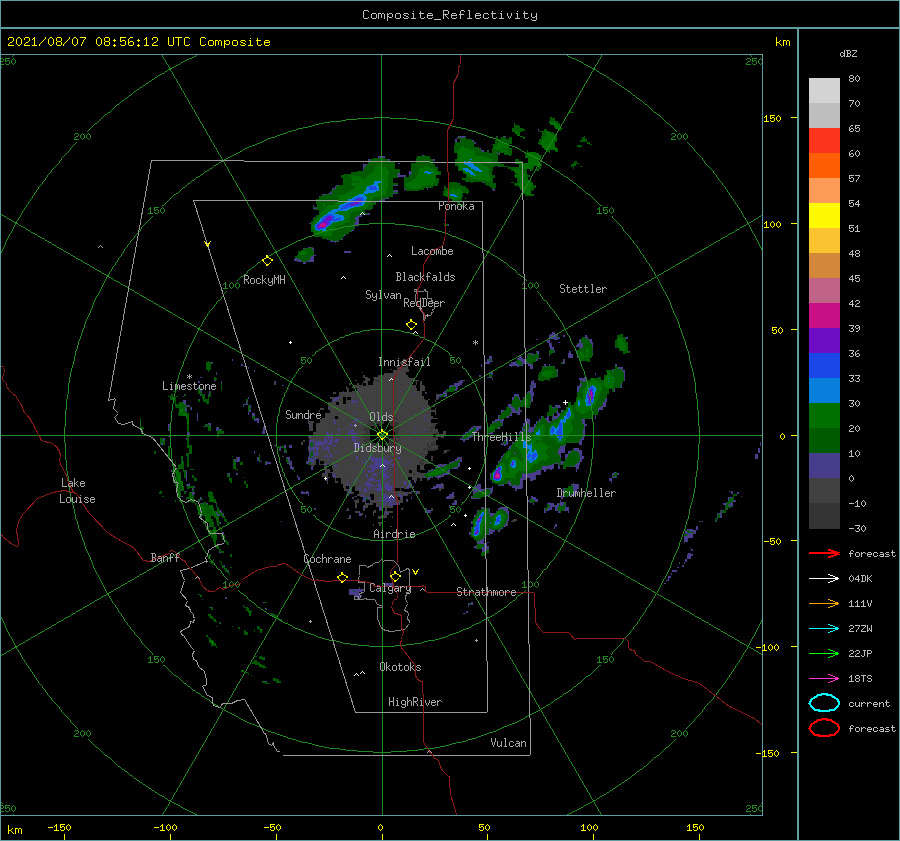Click the yellow diamond marker below Cochrane
Viewport: 900px width, 841px height.
pyautogui.click(x=342, y=577)
